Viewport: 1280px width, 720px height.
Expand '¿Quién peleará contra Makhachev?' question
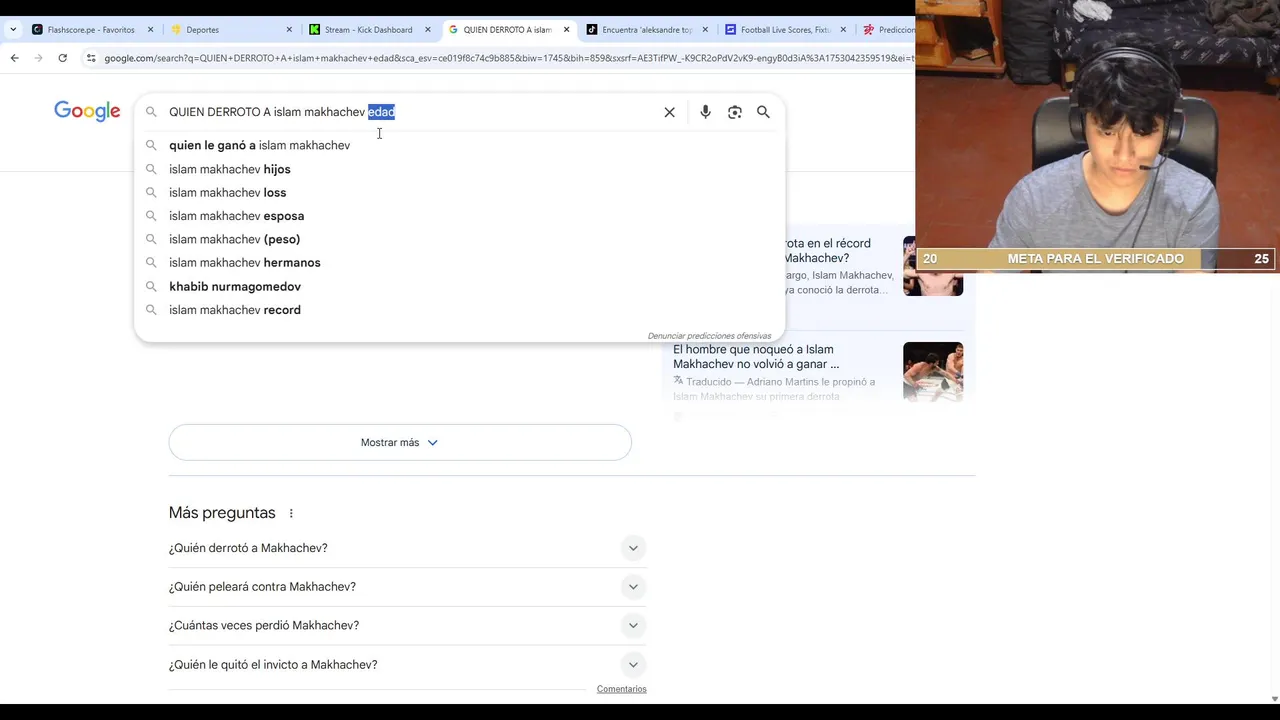[x=407, y=587]
